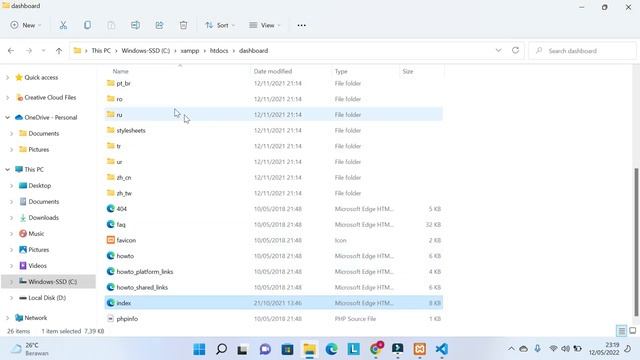The height and width of the screenshot is (360, 640).
Task: Select Music in navigation pane
Action: coord(36,233)
